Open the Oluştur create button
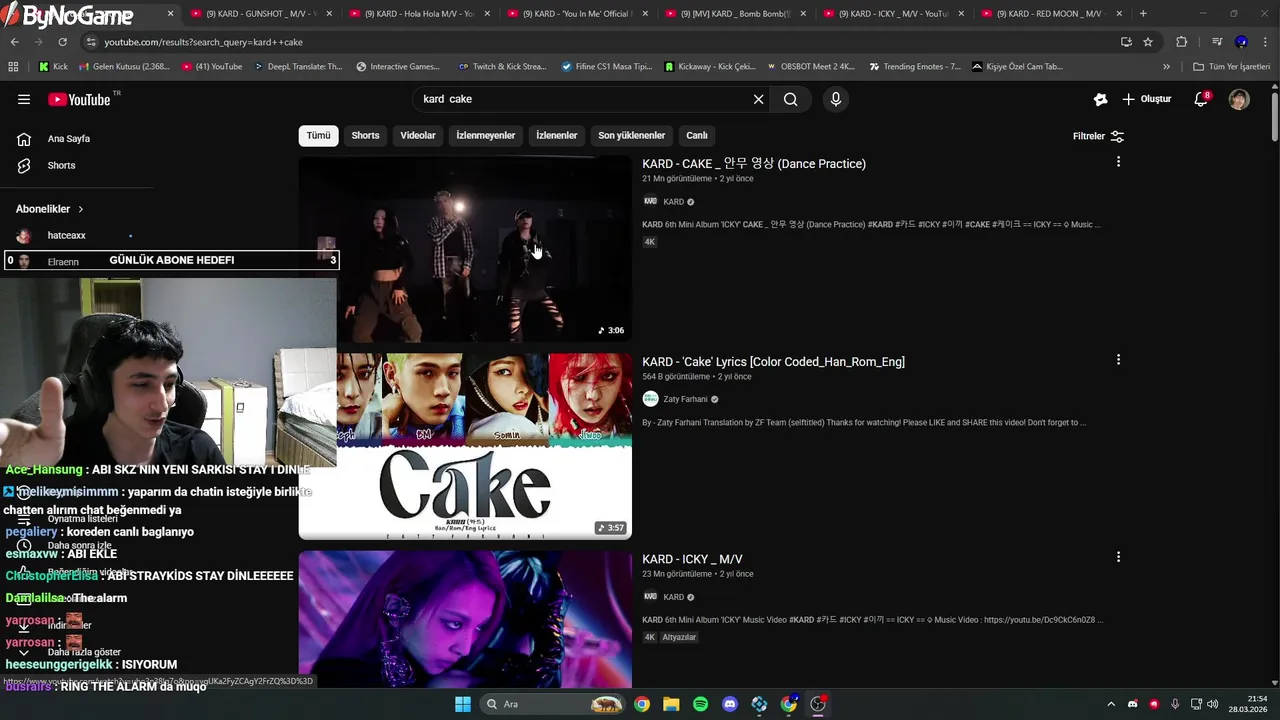The image size is (1280, 720). [1146, 99]
